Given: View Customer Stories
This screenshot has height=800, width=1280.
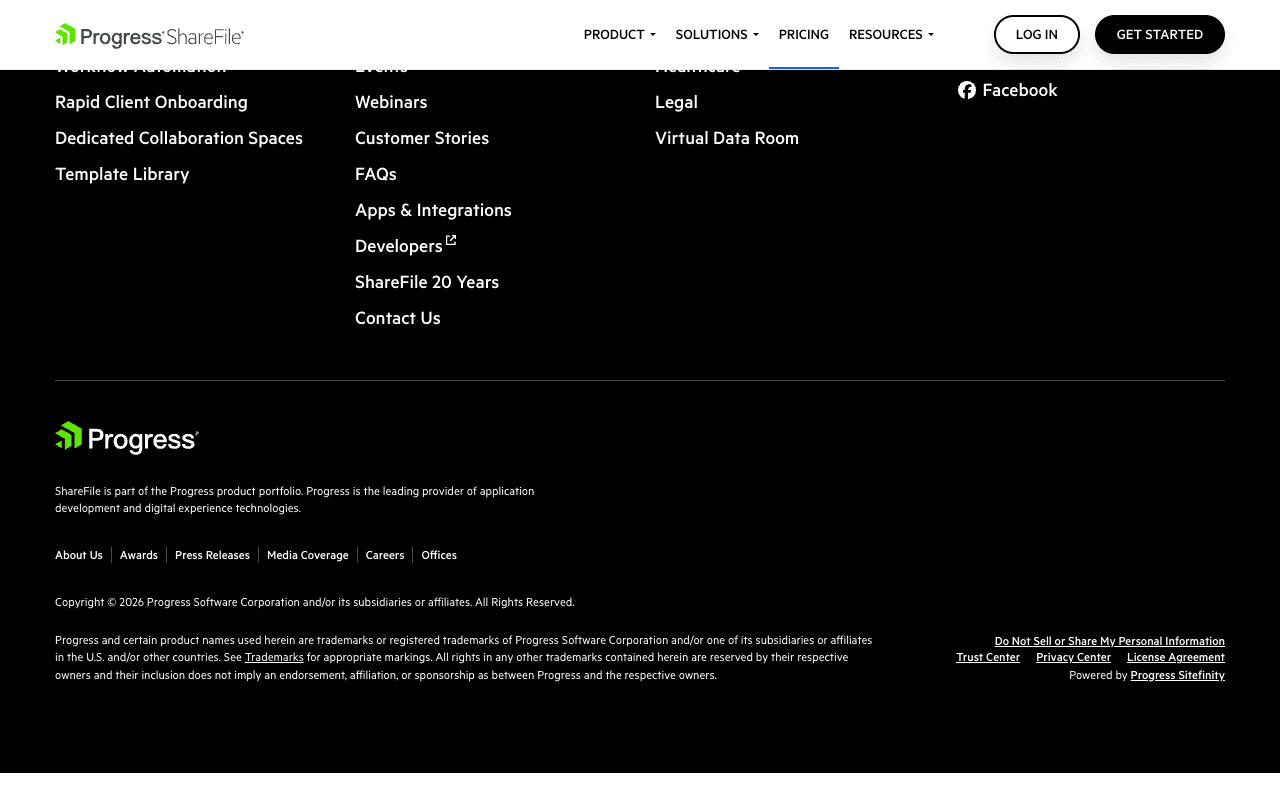Looking at the screenshot, I should [x=422, y=138].
